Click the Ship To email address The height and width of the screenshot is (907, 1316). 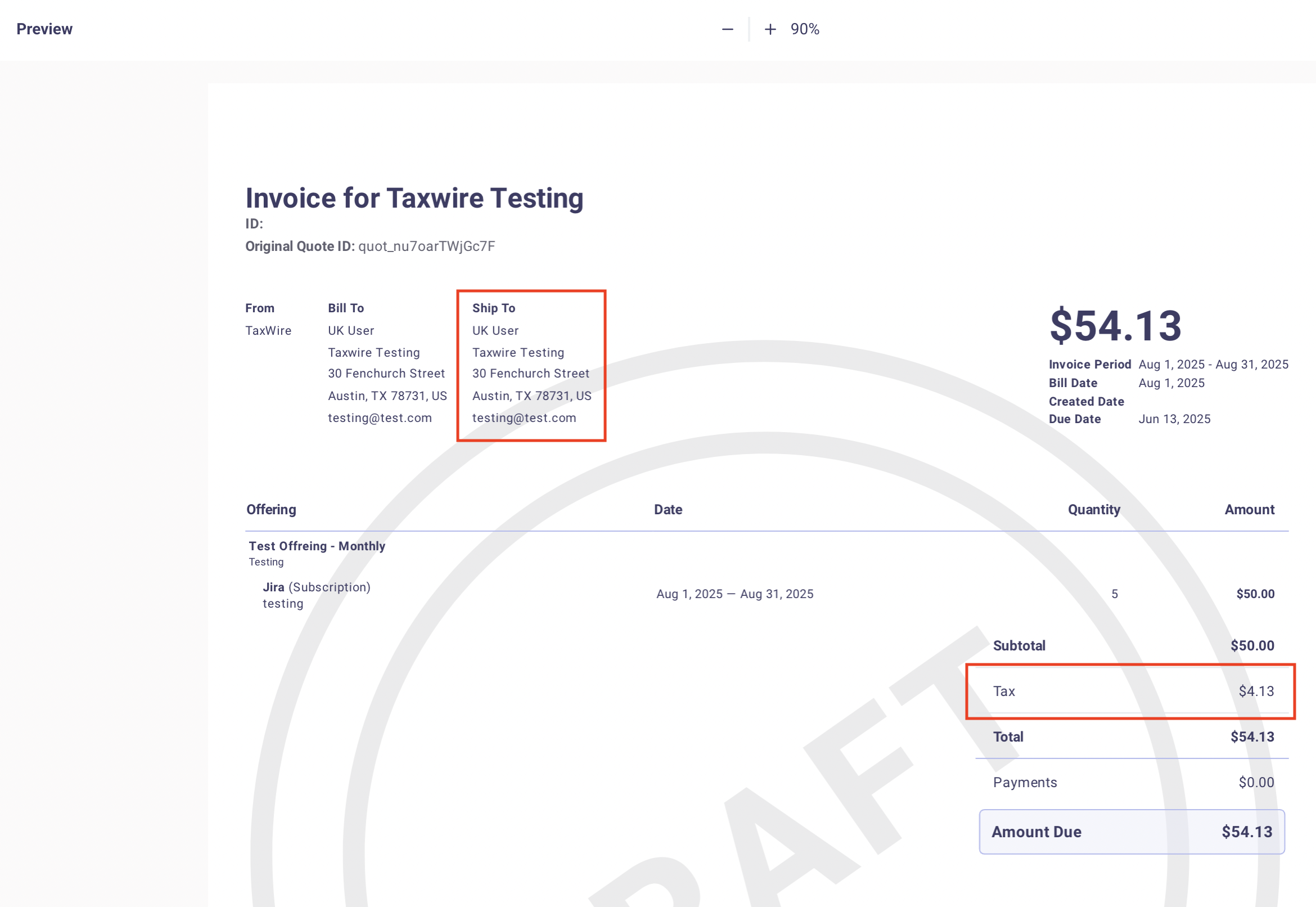click(524, 417)
